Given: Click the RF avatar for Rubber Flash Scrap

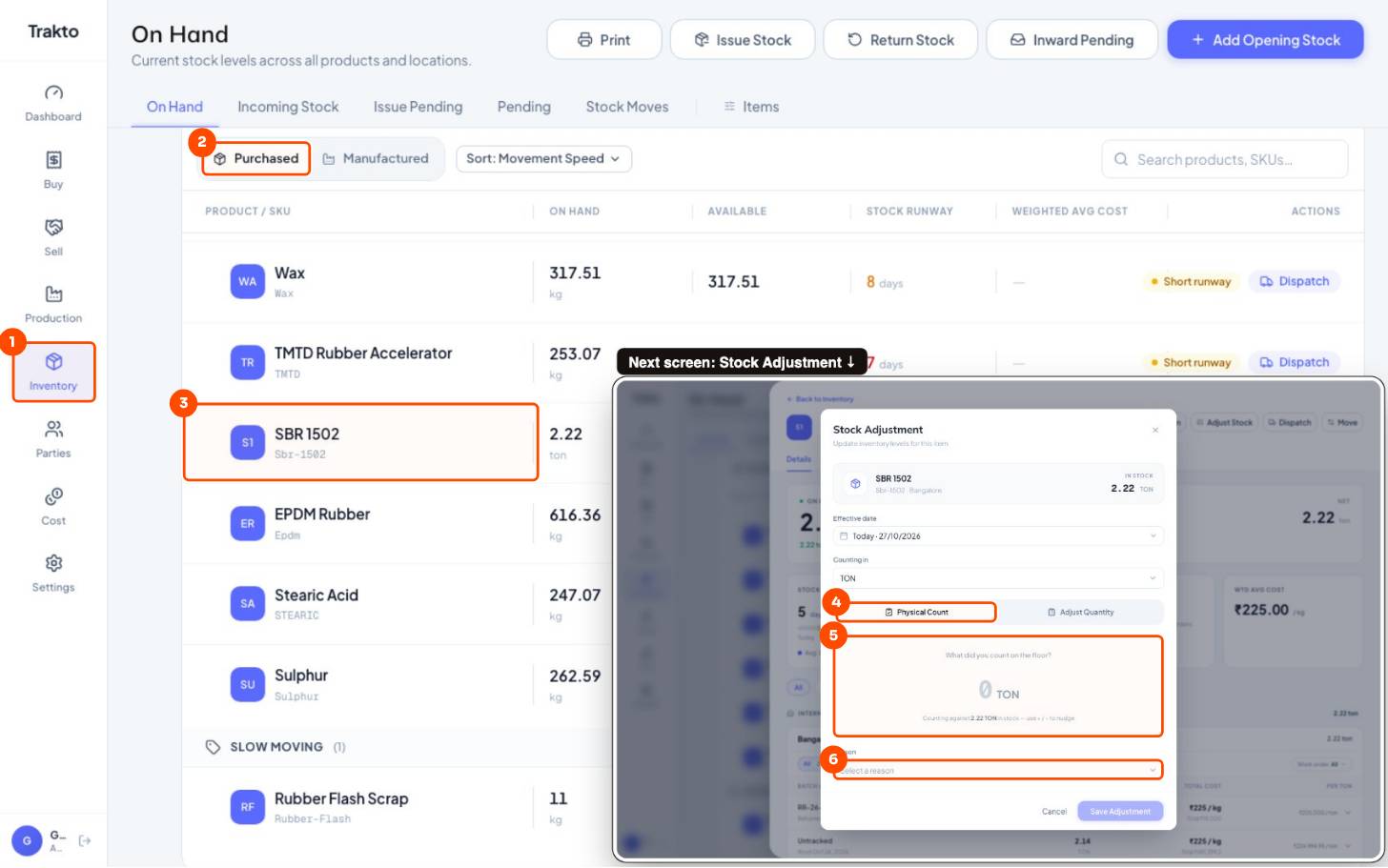Looking at the screenshot, I should 248,807.
